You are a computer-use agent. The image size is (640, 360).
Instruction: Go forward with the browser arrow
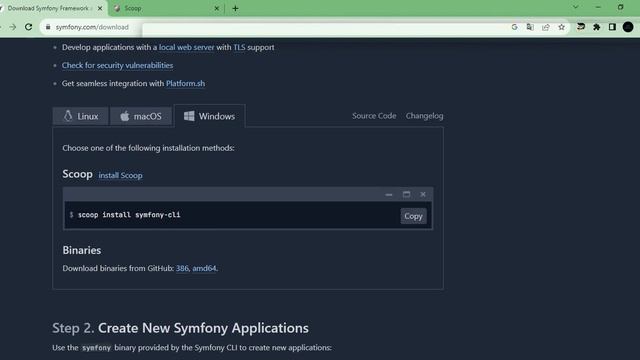pos(13,27)
